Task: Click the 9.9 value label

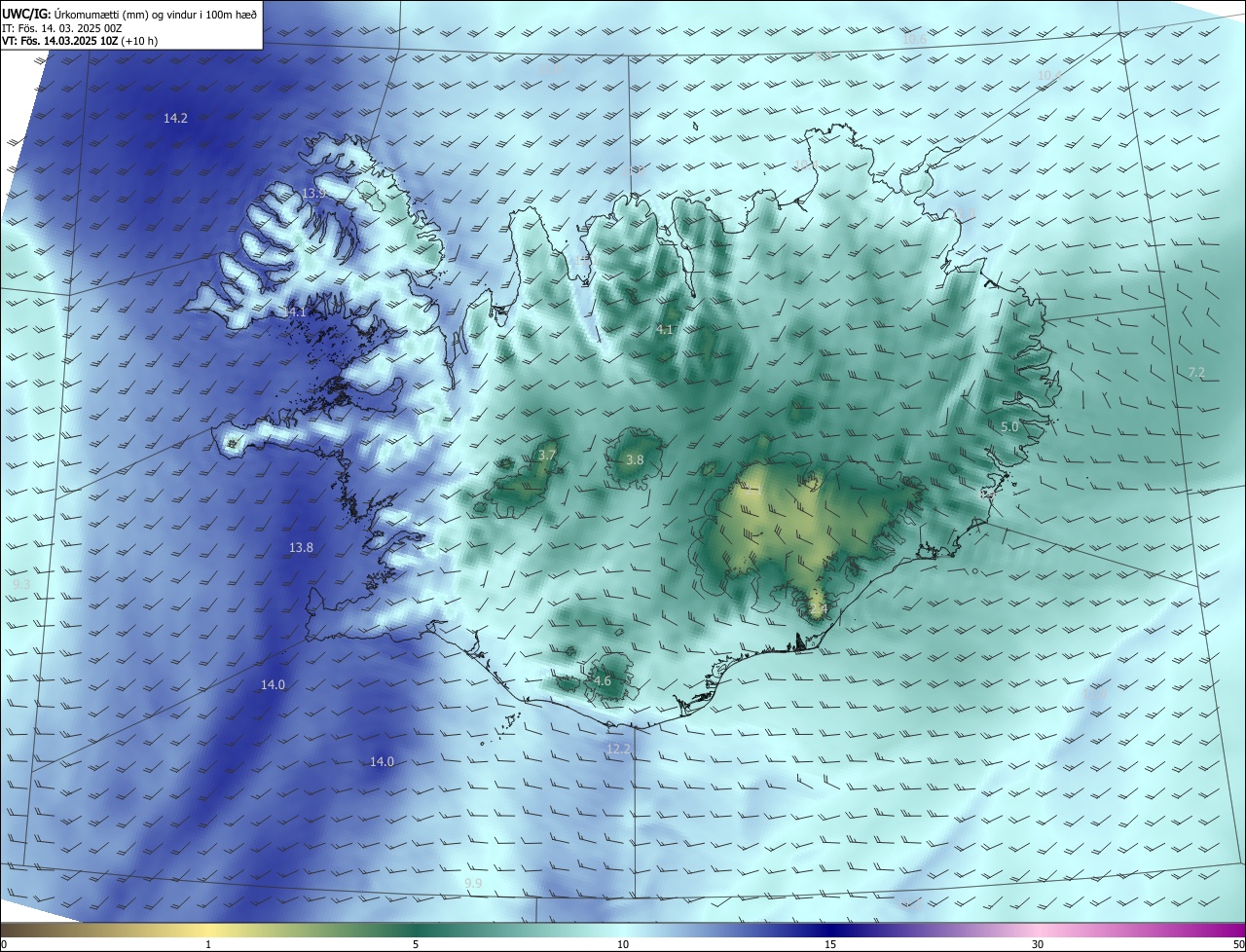Action: click(x=473, y=883)
